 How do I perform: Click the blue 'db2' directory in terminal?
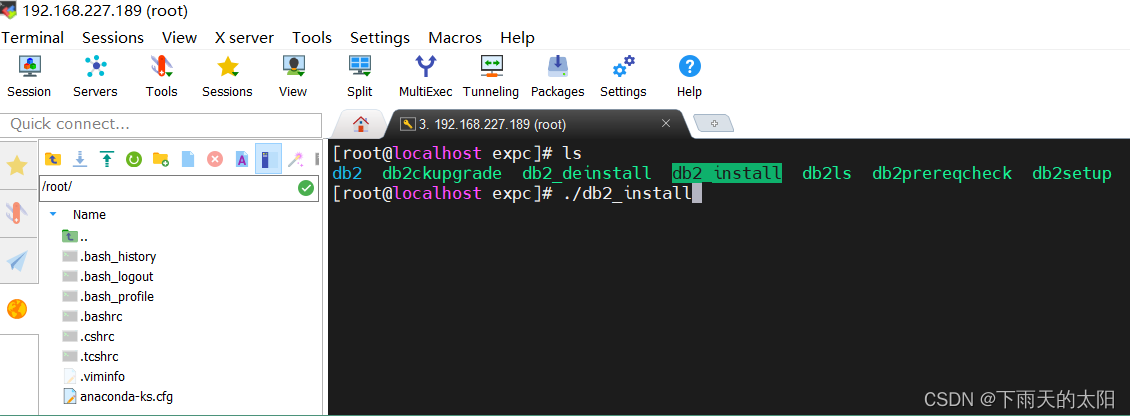pos(347,173)
